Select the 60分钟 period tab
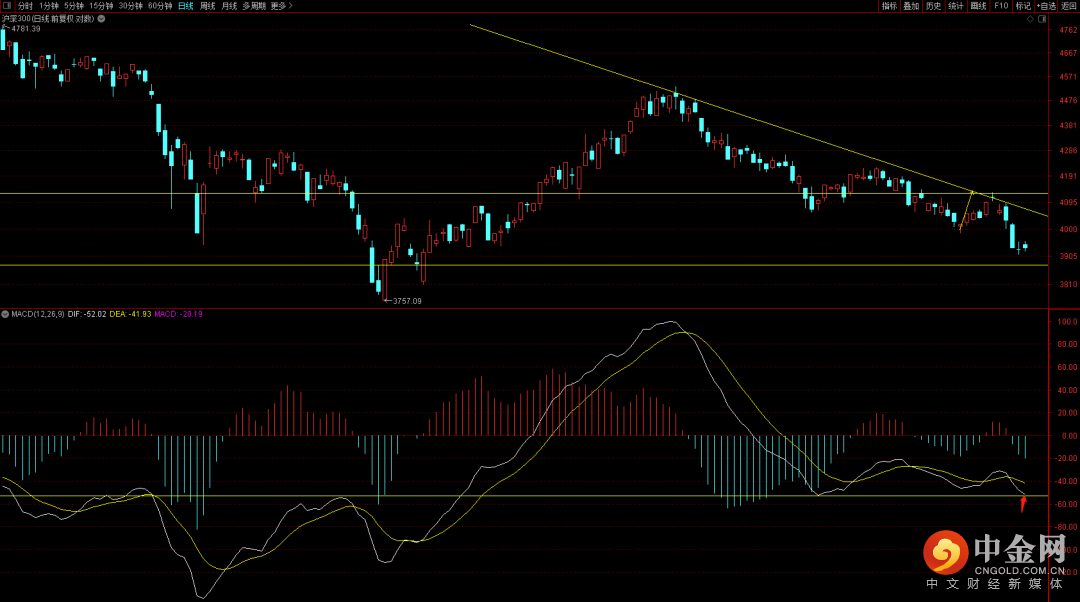This screenshot has height=602, width=1080. tap(160, 6)
